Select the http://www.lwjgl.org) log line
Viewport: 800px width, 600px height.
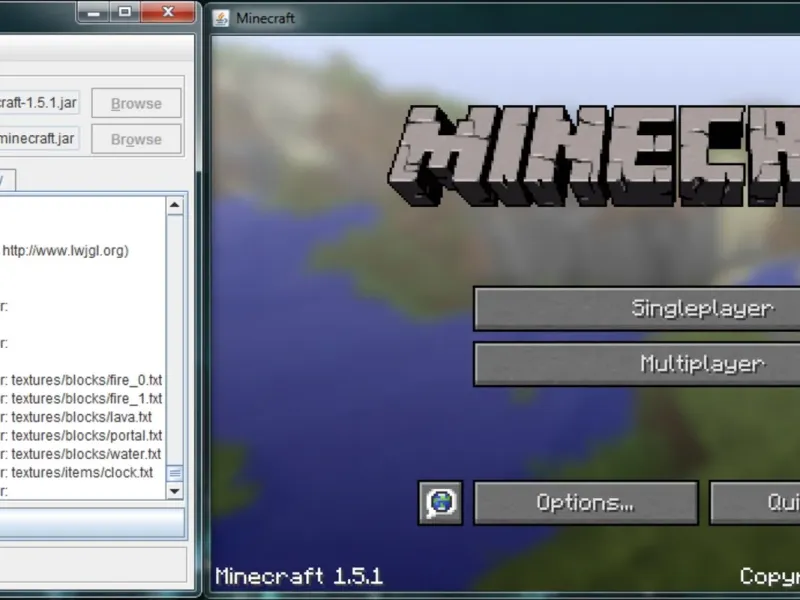pyautogui.click(x=65, y=251)
